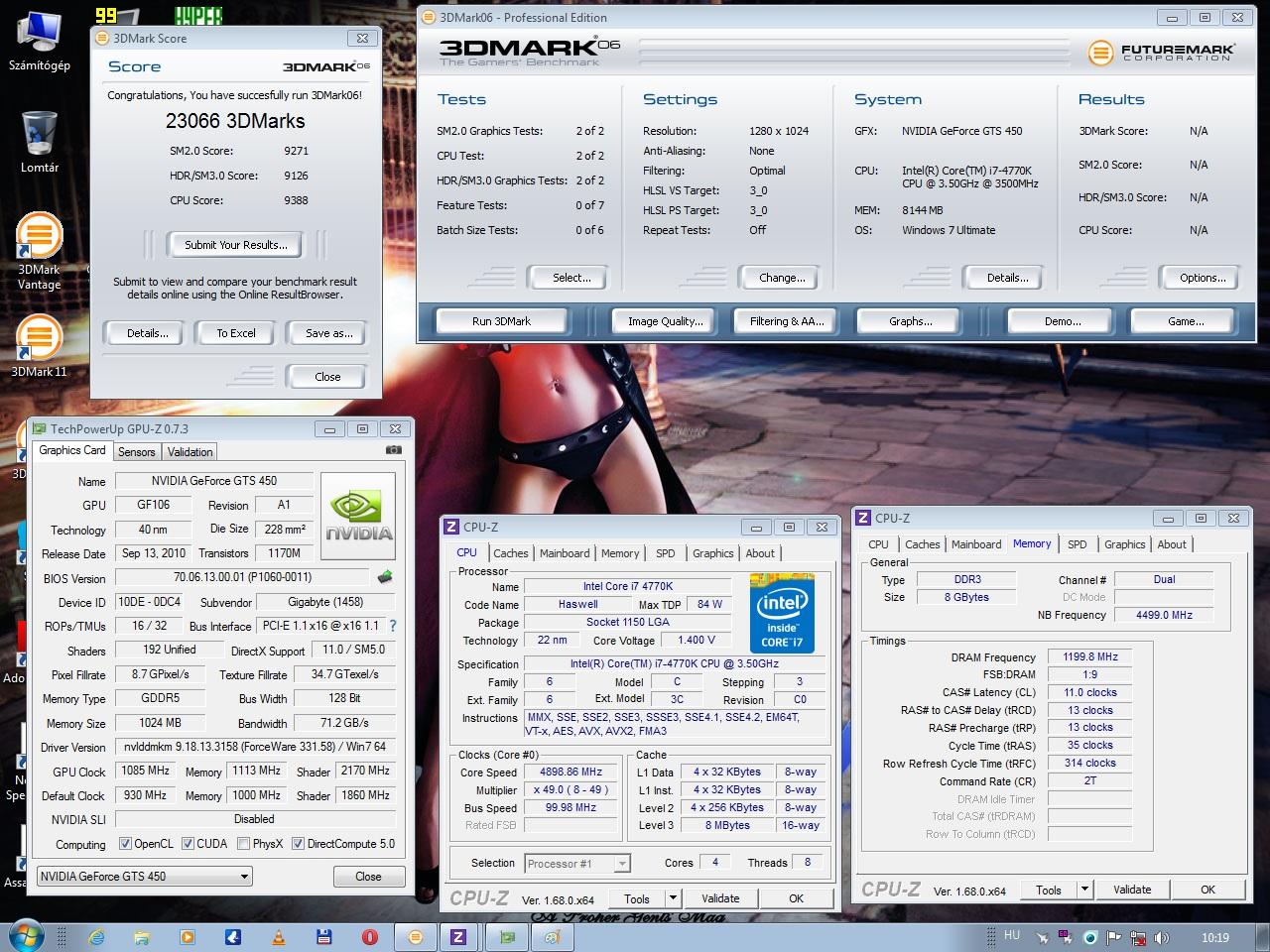The height and width of the screenshot is (952, 1270).
Task: Open Internet Explorer from taskbar
Action: tap(96, 936)
